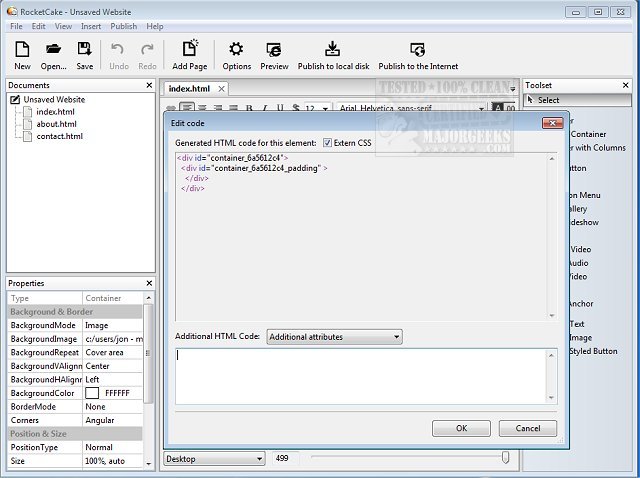Viewport: 640px width, 478px height.
Task: Open the Options gear icon
Action: pyautogui.click(x=237, y=49)
